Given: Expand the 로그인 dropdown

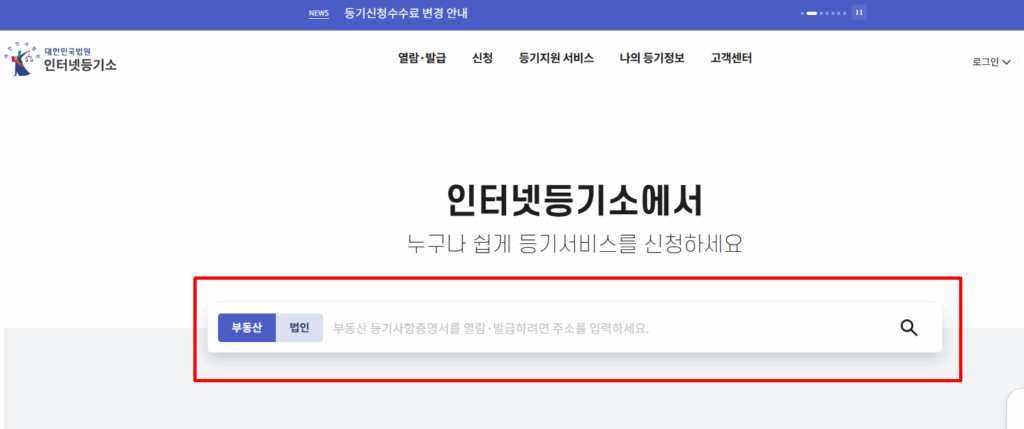Looking at the screenshot, I should 990,62.
